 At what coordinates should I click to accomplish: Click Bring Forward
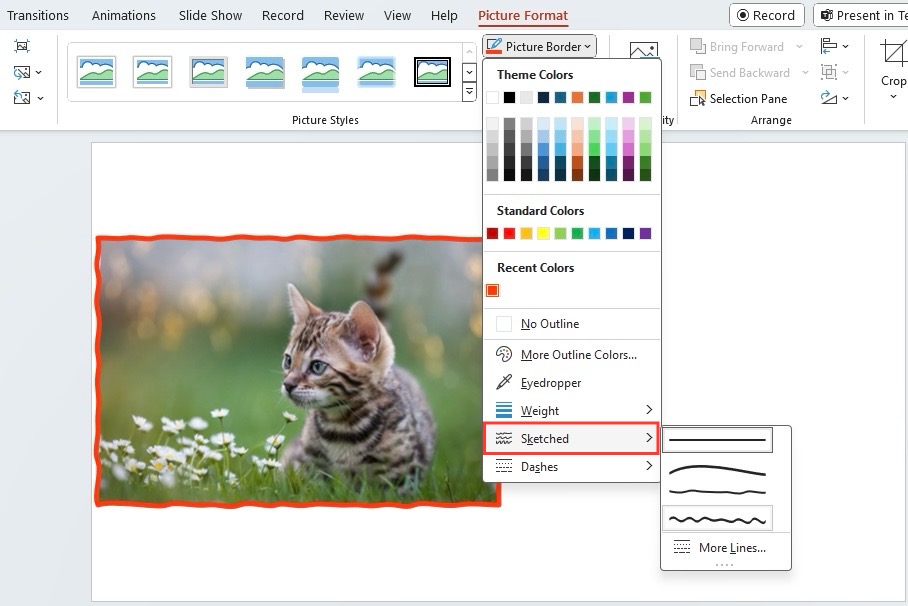click(x=737, y=46)
